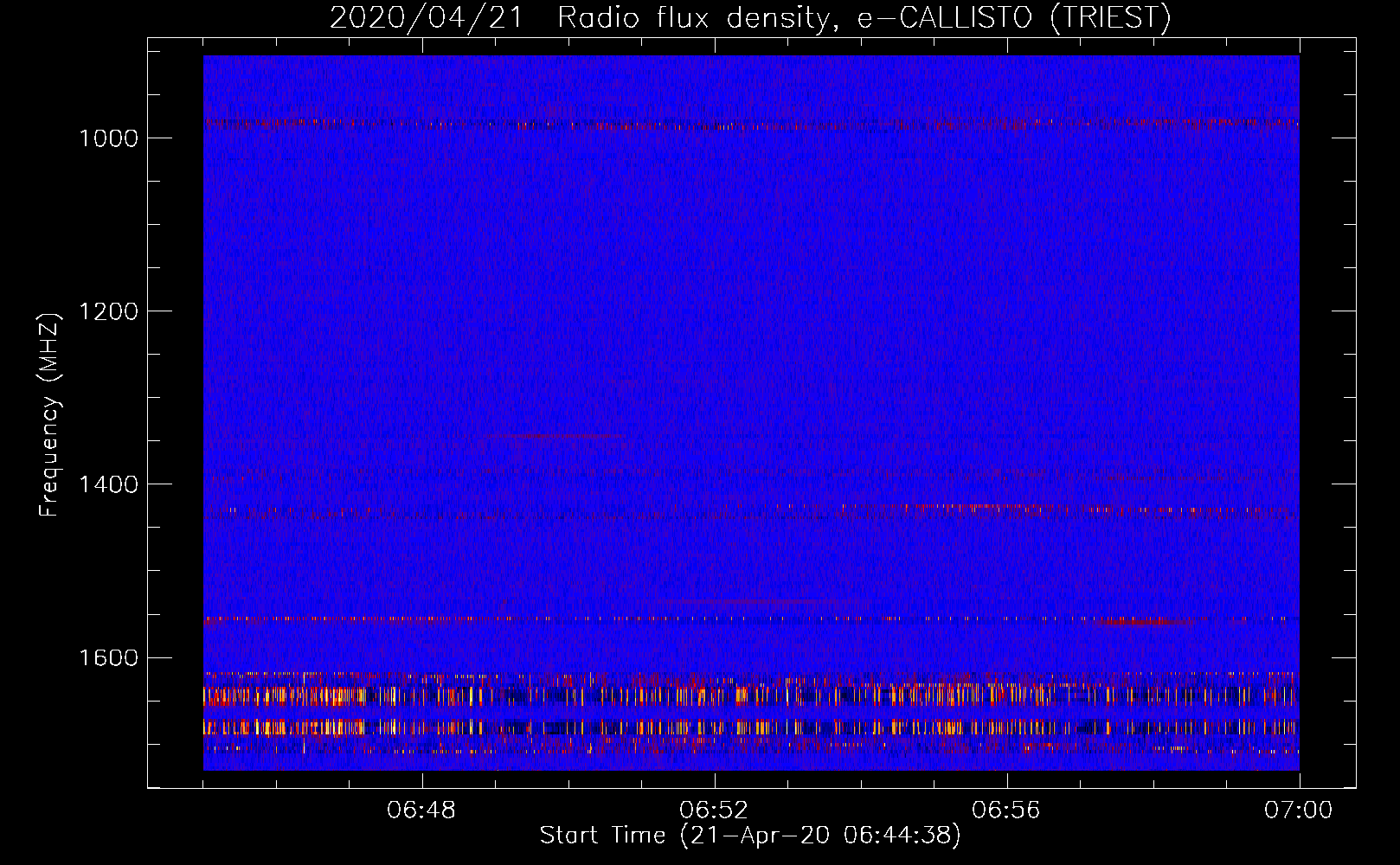Click the 1400 frequency tick label
1400x865 pixels.
click(x=108, y=484)
